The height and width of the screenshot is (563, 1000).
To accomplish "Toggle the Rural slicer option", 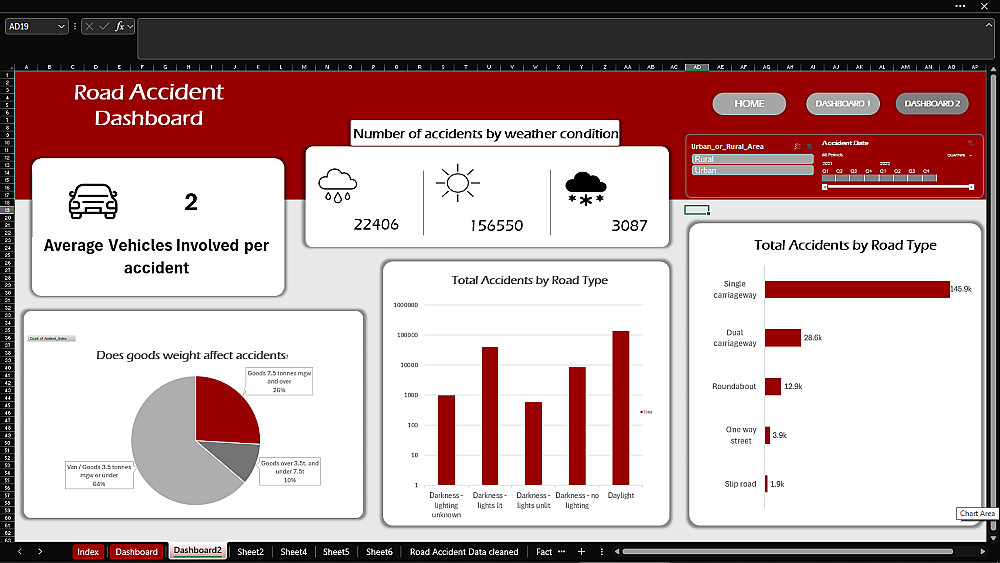I will (753, 159).
